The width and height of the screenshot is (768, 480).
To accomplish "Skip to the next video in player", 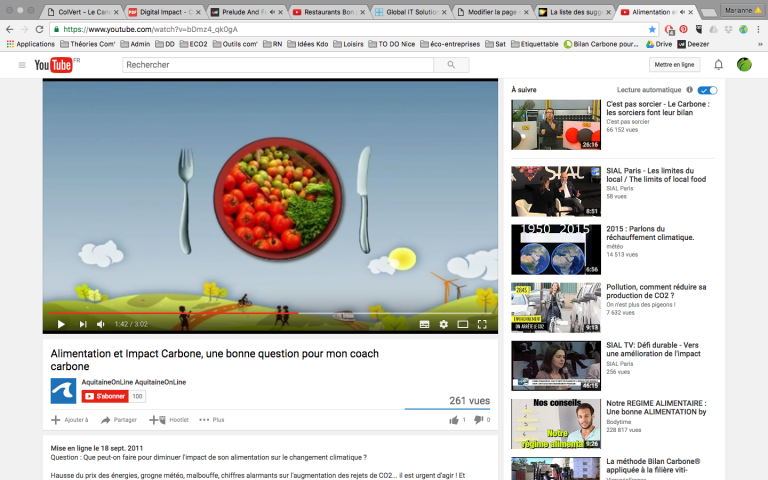I will 83,324.
